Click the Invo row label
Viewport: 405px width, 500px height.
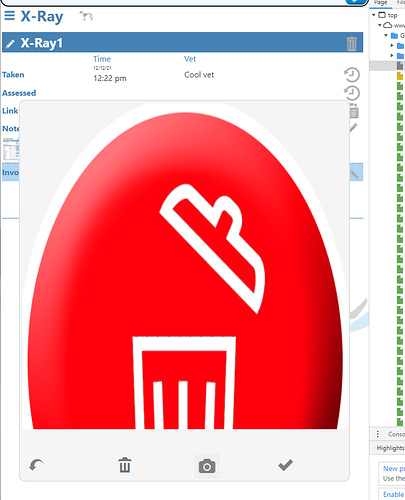pos(10,172)
